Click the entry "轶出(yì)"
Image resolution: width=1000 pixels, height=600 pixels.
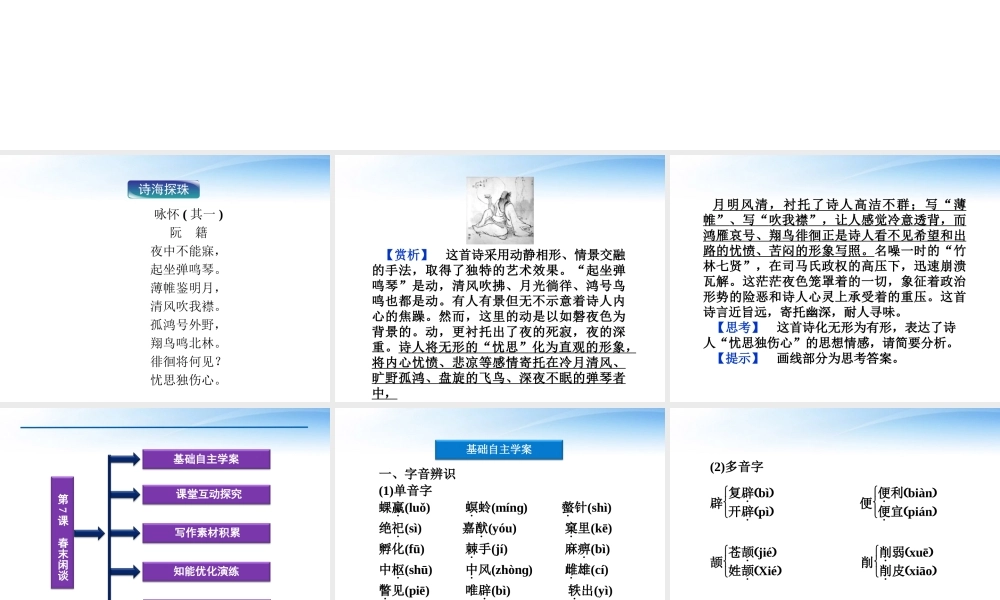point(591,591)
